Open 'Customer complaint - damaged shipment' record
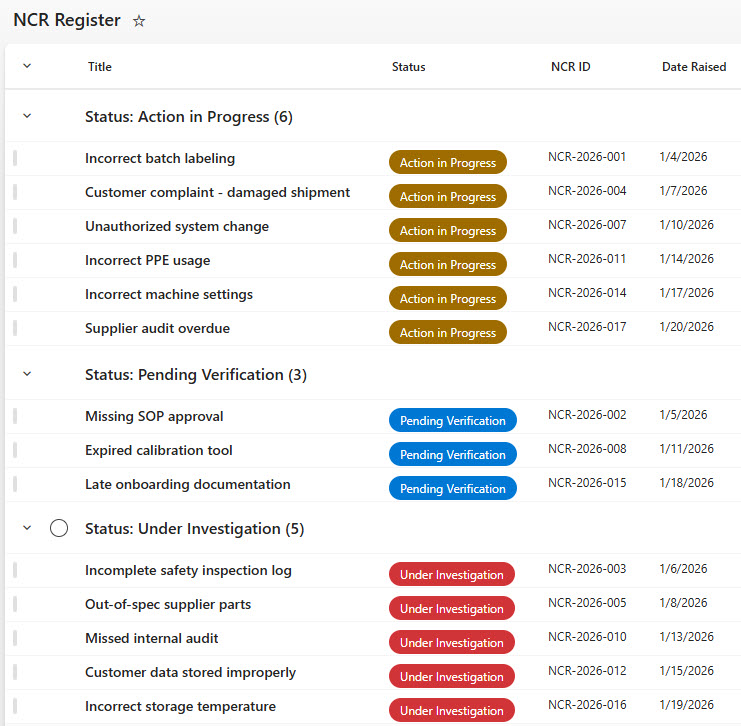This screenshot has width=741, height=726. pyautogui.click(x=217, y=192)
